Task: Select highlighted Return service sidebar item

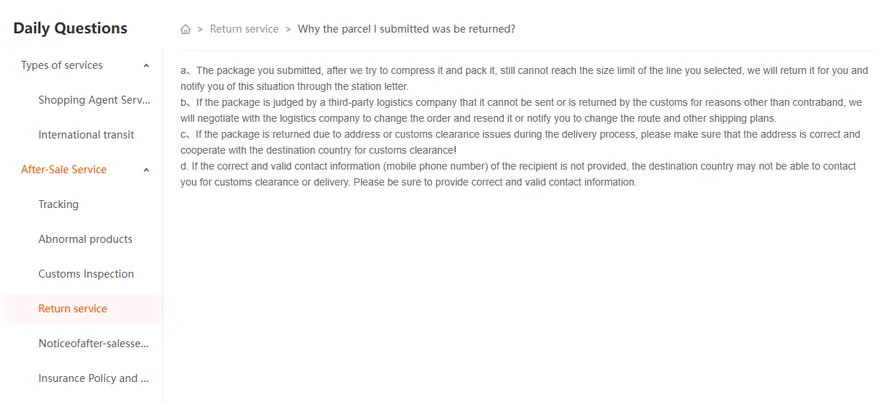Action: 83,309
